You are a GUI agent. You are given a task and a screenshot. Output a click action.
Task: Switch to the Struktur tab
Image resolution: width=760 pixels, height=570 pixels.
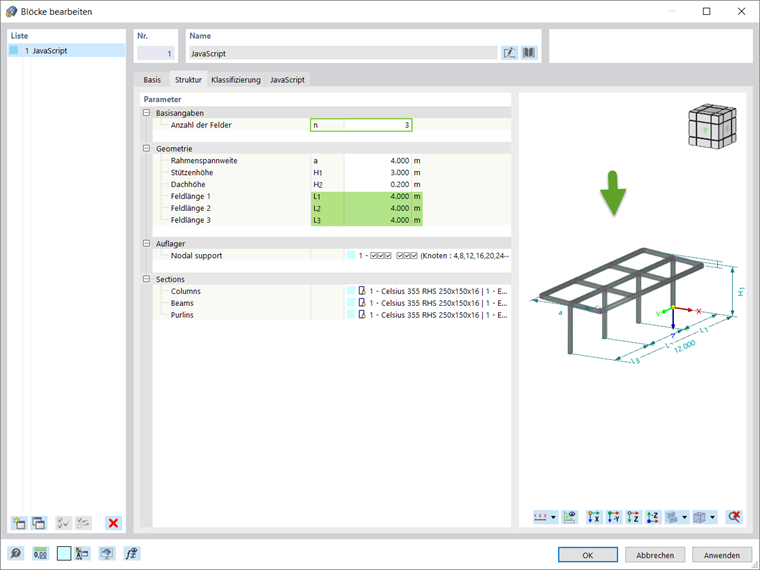(188, 79)
